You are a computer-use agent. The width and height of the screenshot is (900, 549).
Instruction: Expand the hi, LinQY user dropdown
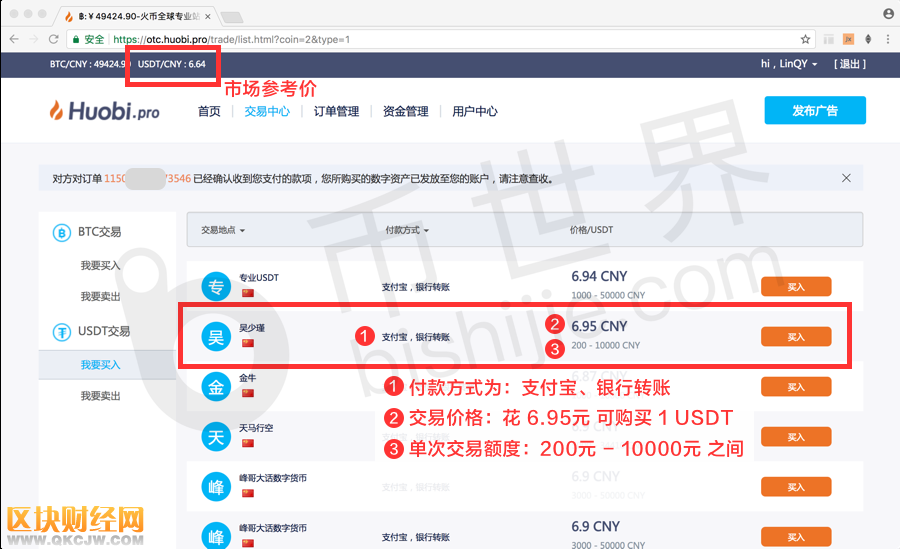click(x=789, y=64)
